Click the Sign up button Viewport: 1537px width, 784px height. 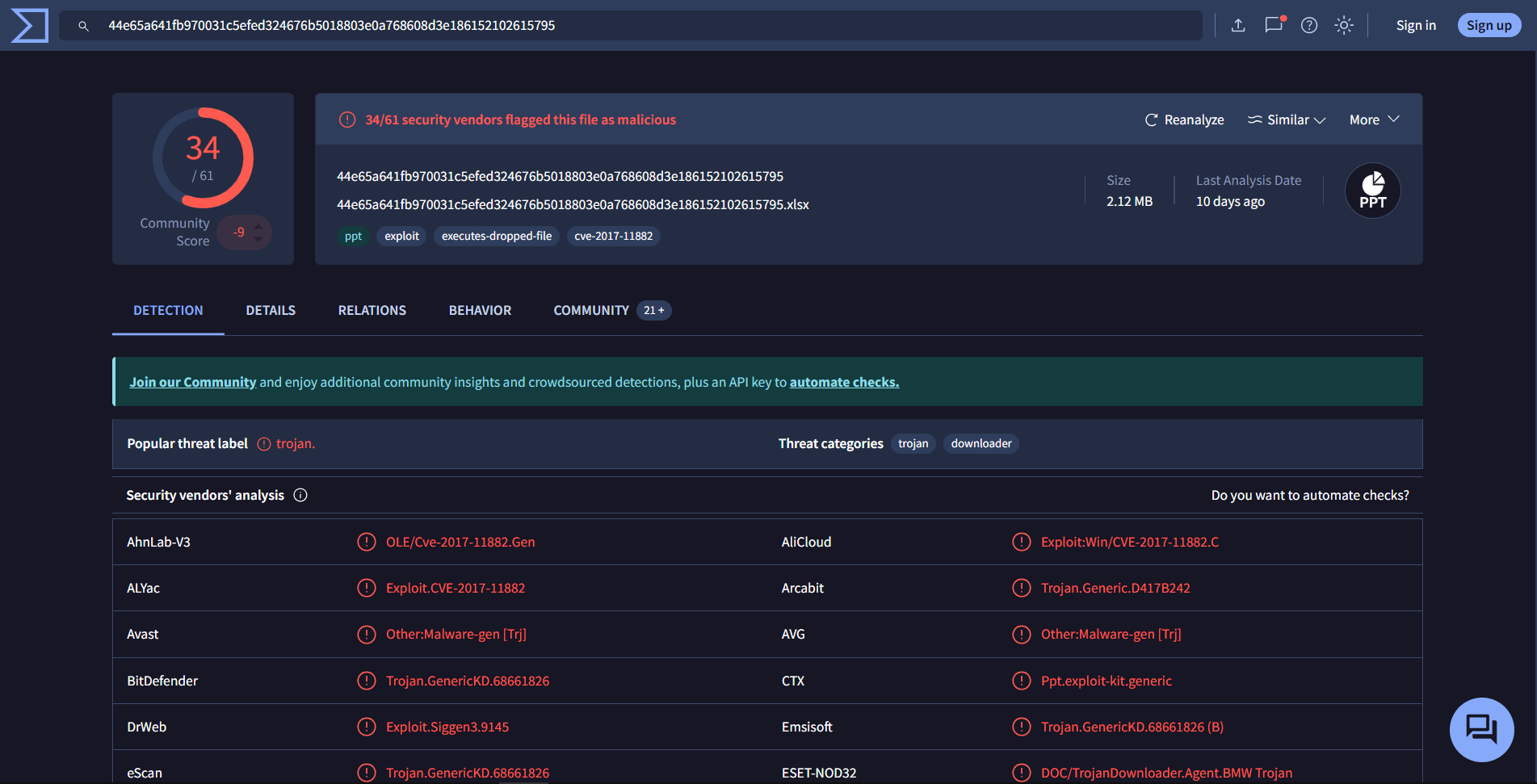[x=1489, y=26]
